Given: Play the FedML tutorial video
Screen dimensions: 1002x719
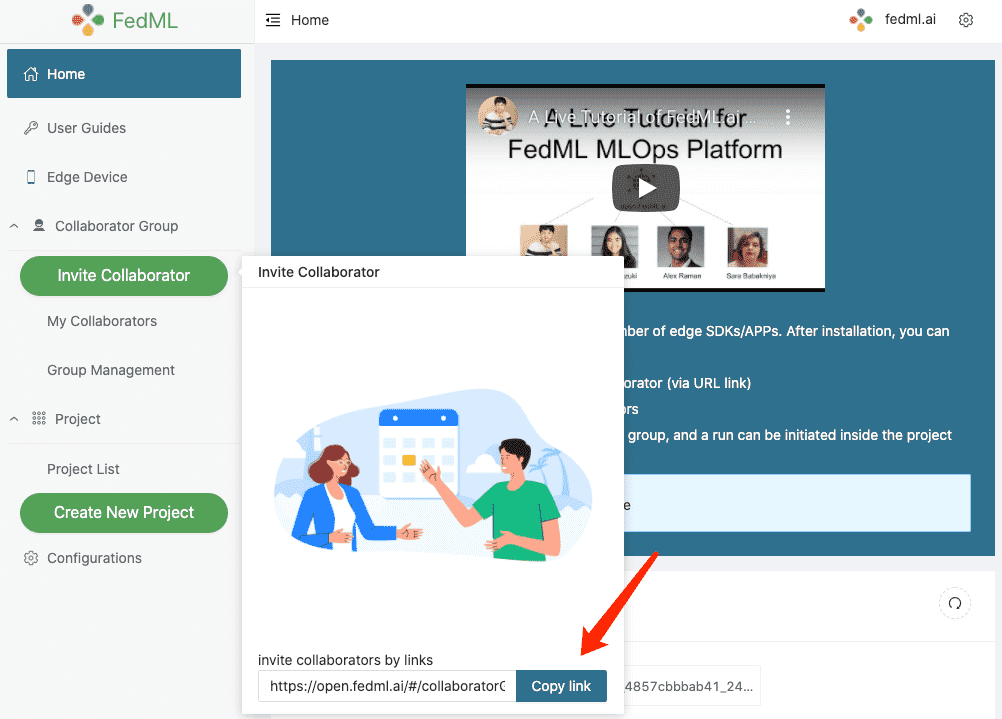Looking at the screenshot, I should (645, 188).
